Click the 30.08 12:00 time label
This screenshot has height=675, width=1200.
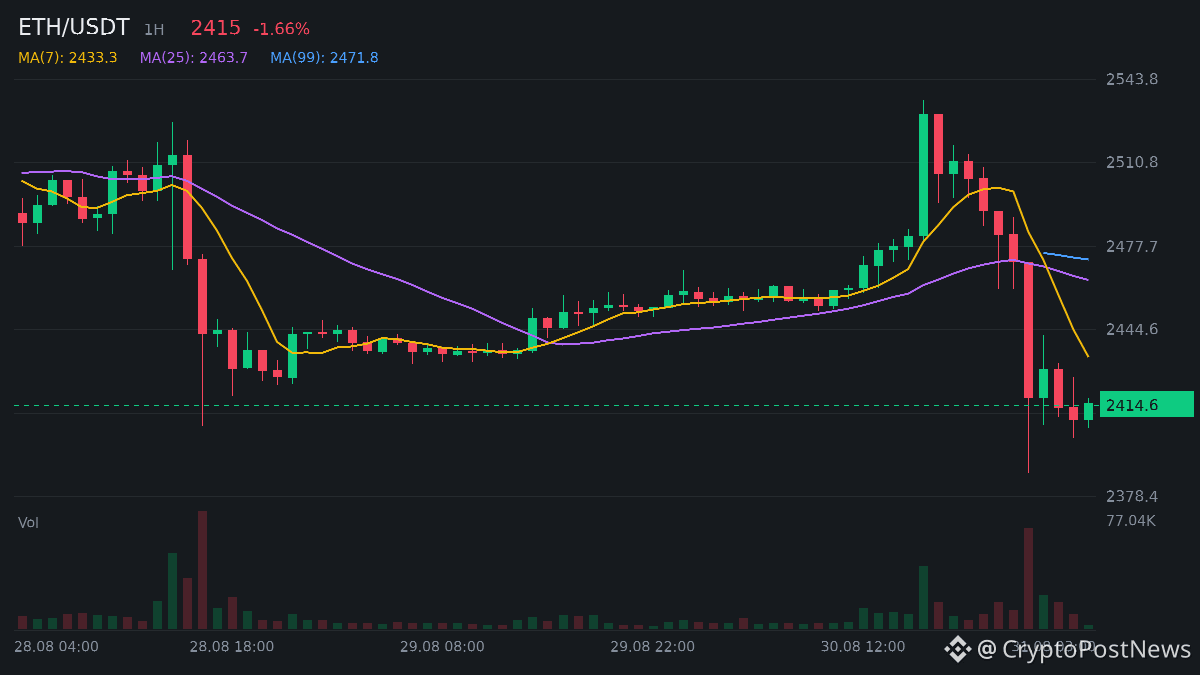pos(863,646)
